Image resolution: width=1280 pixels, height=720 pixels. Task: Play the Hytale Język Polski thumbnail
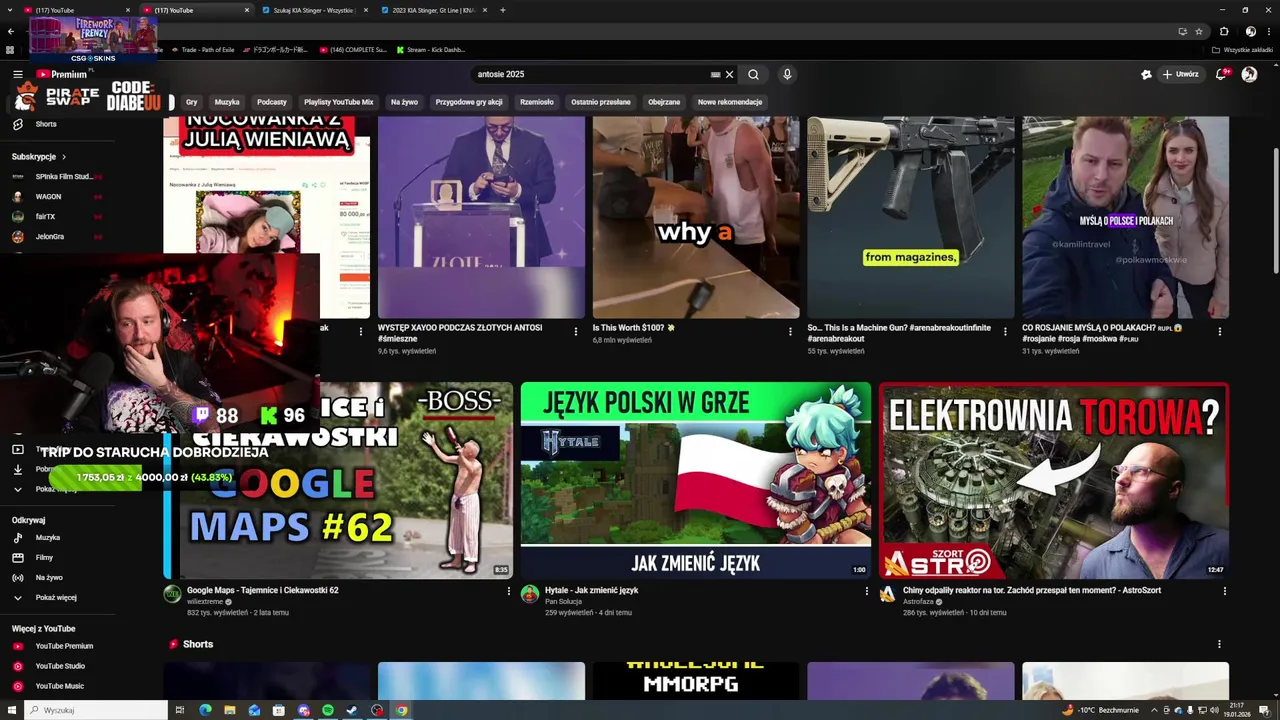(696, 481)
